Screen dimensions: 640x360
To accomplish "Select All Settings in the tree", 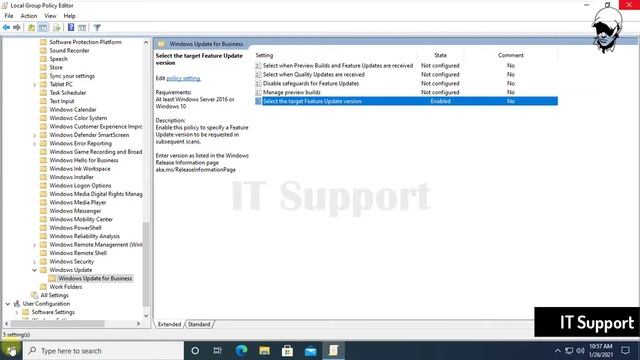I will point(54,295).
